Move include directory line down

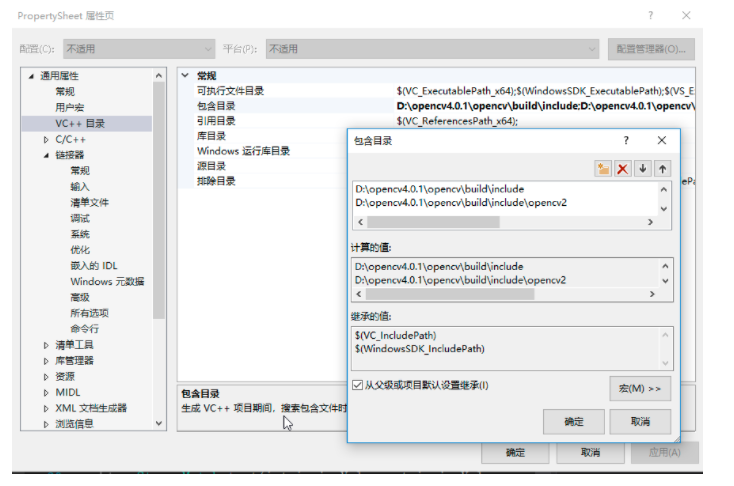coord(643,169)
